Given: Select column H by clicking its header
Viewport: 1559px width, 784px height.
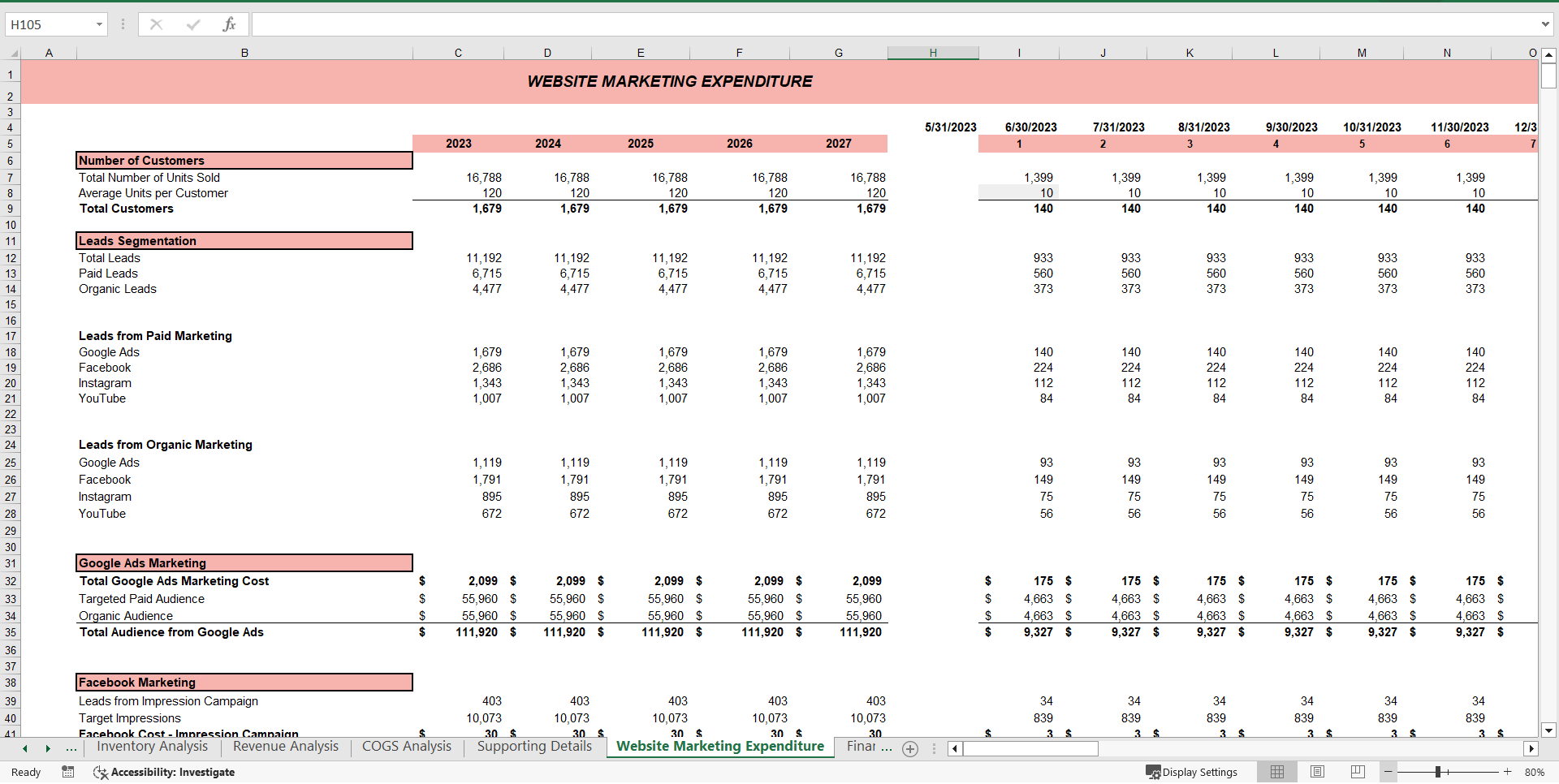Looking at the screenshot, I should (934, 52).
